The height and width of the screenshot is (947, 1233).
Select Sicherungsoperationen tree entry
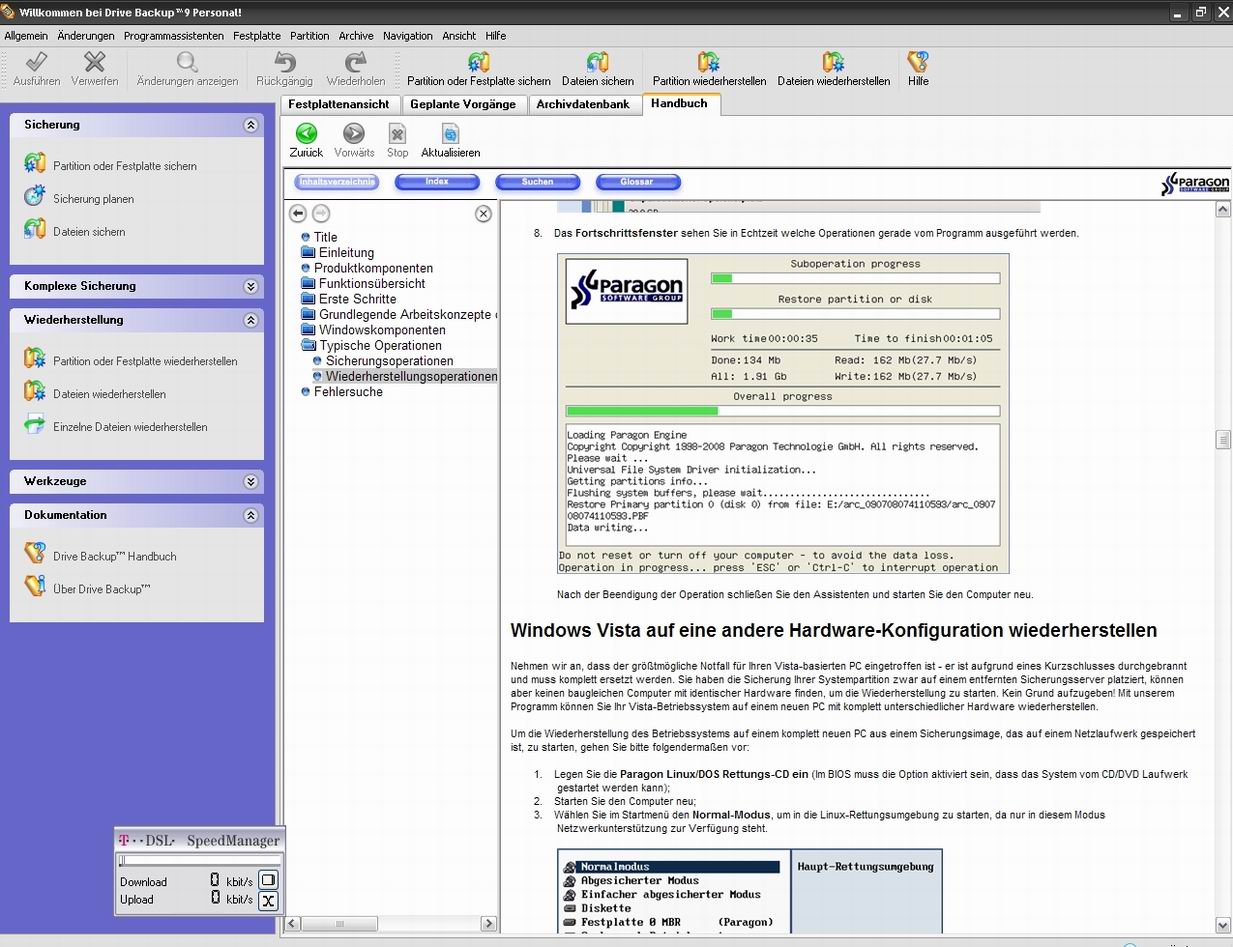389,361
